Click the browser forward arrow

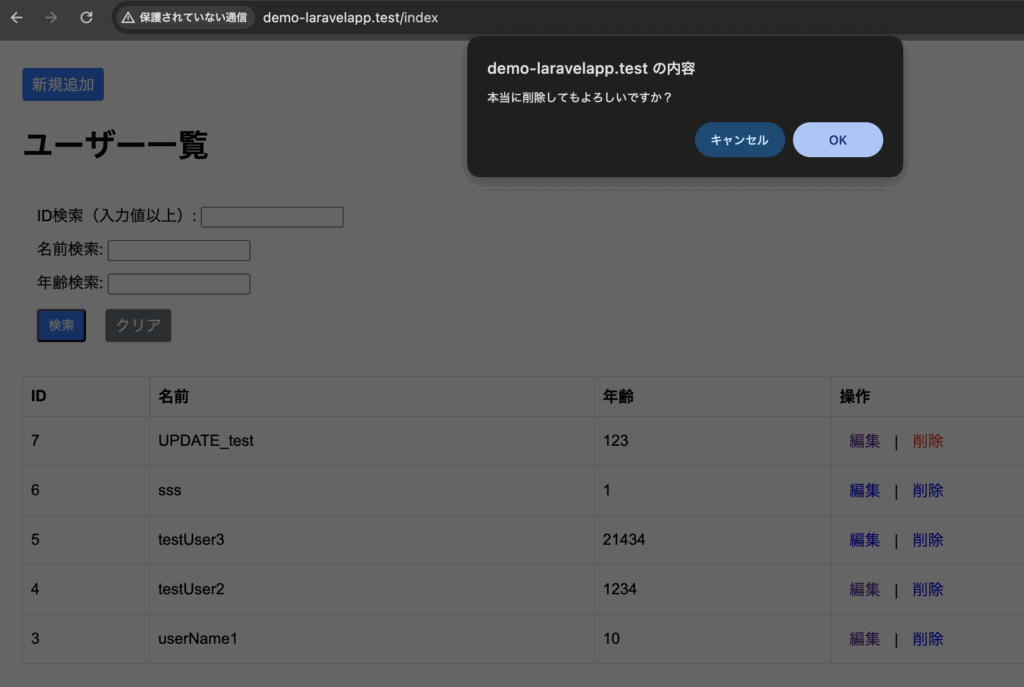(x=51, y=18)
